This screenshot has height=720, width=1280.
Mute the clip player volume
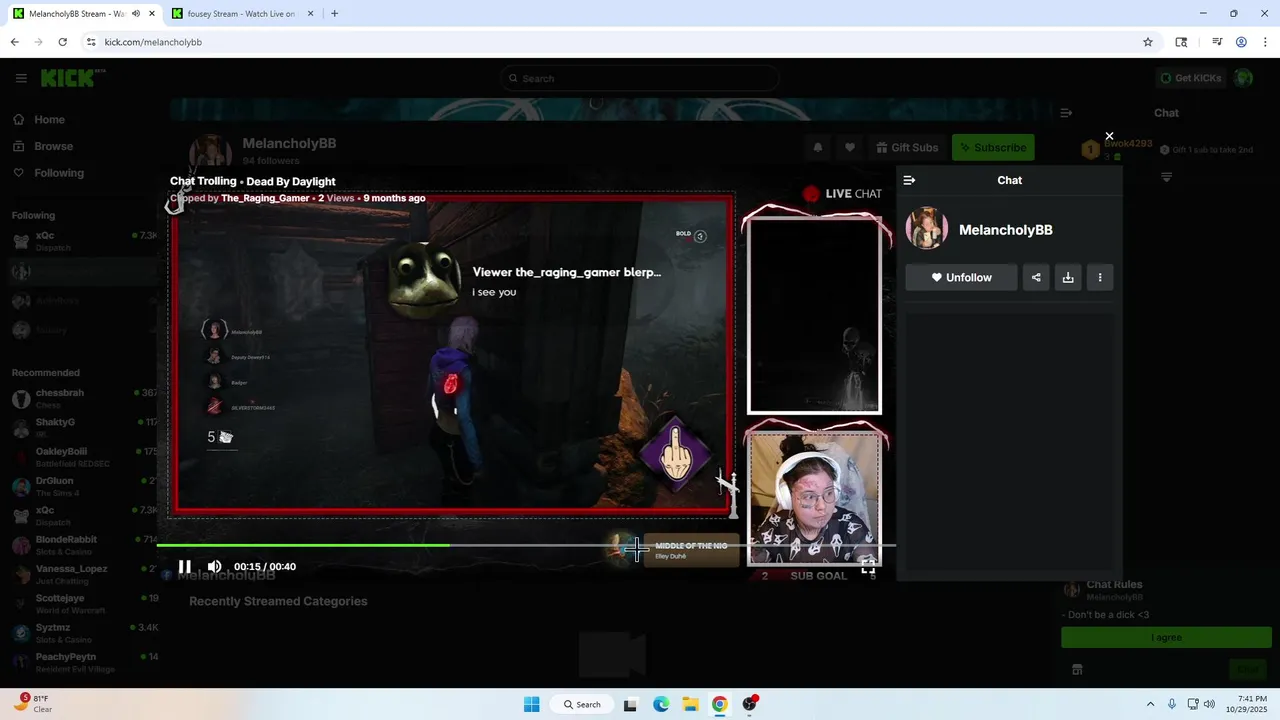point(214,567)
